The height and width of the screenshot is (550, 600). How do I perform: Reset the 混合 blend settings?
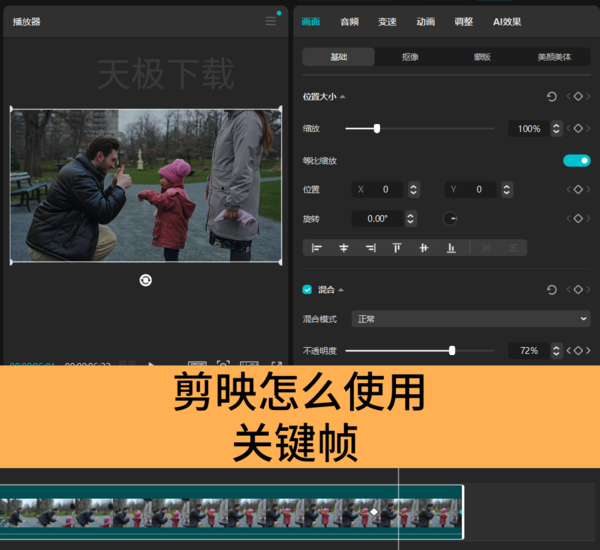tap(551, 290)
